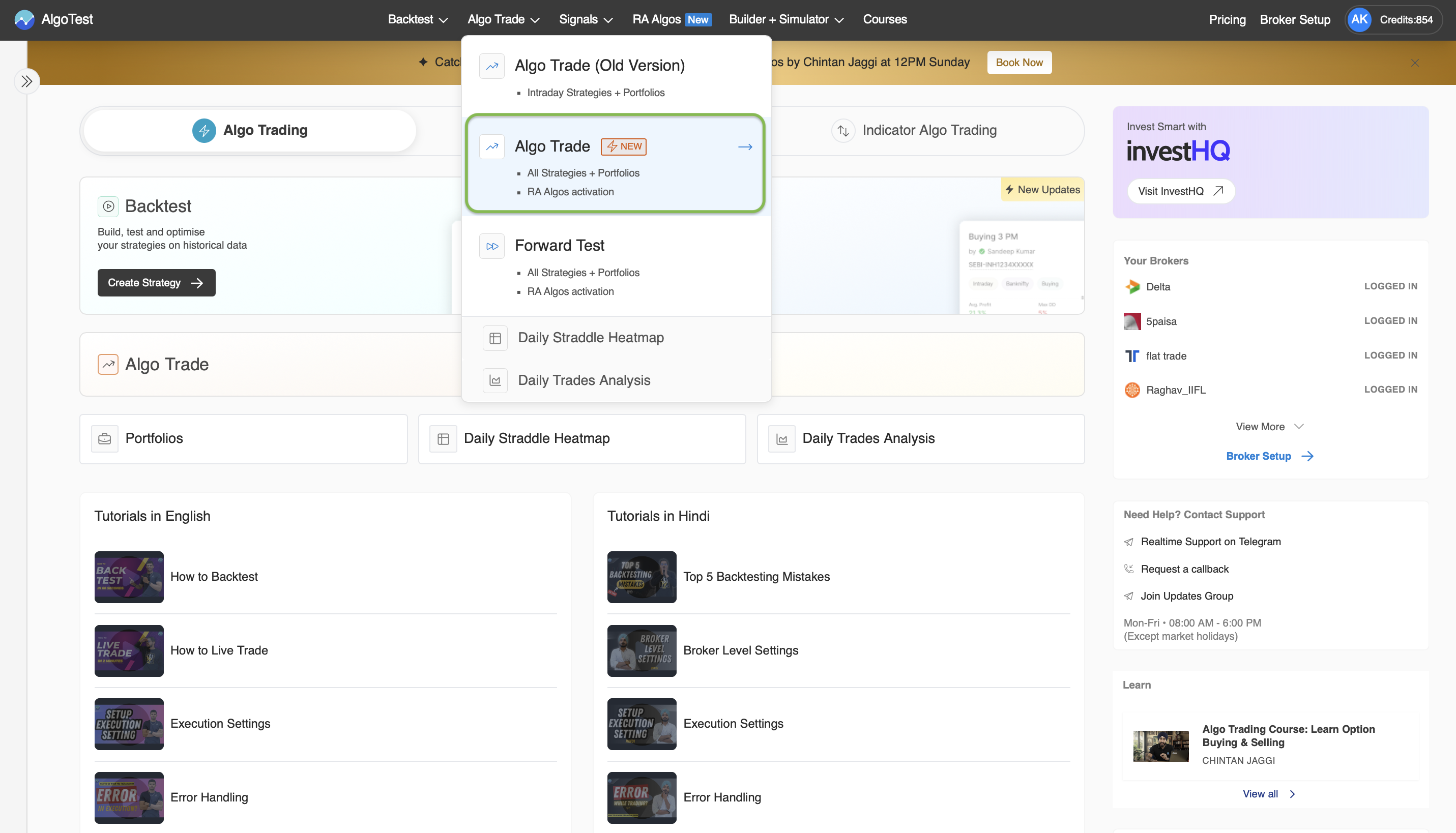1456x833 pixels.
Task: Click the AlgoTest logo icon
Action: (24, 19)
